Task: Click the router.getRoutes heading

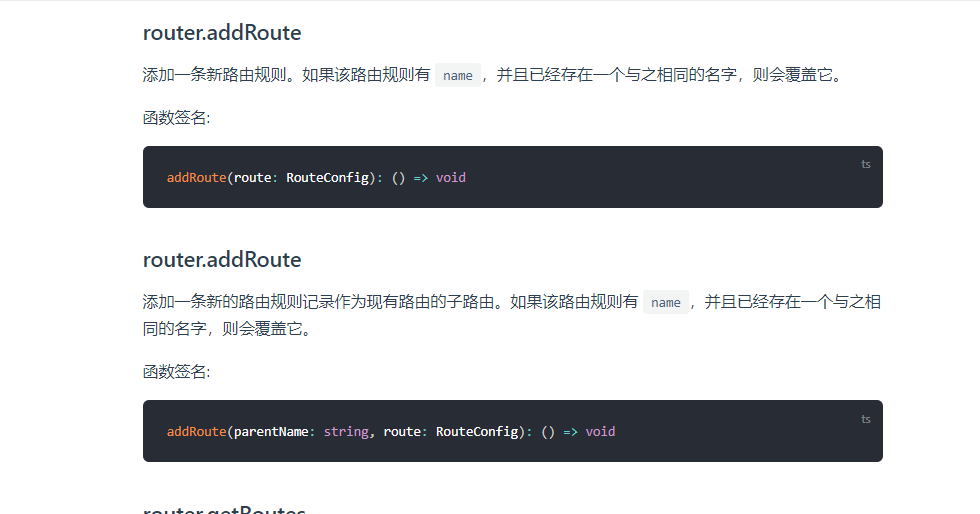Action: click(x=224, y=509)
